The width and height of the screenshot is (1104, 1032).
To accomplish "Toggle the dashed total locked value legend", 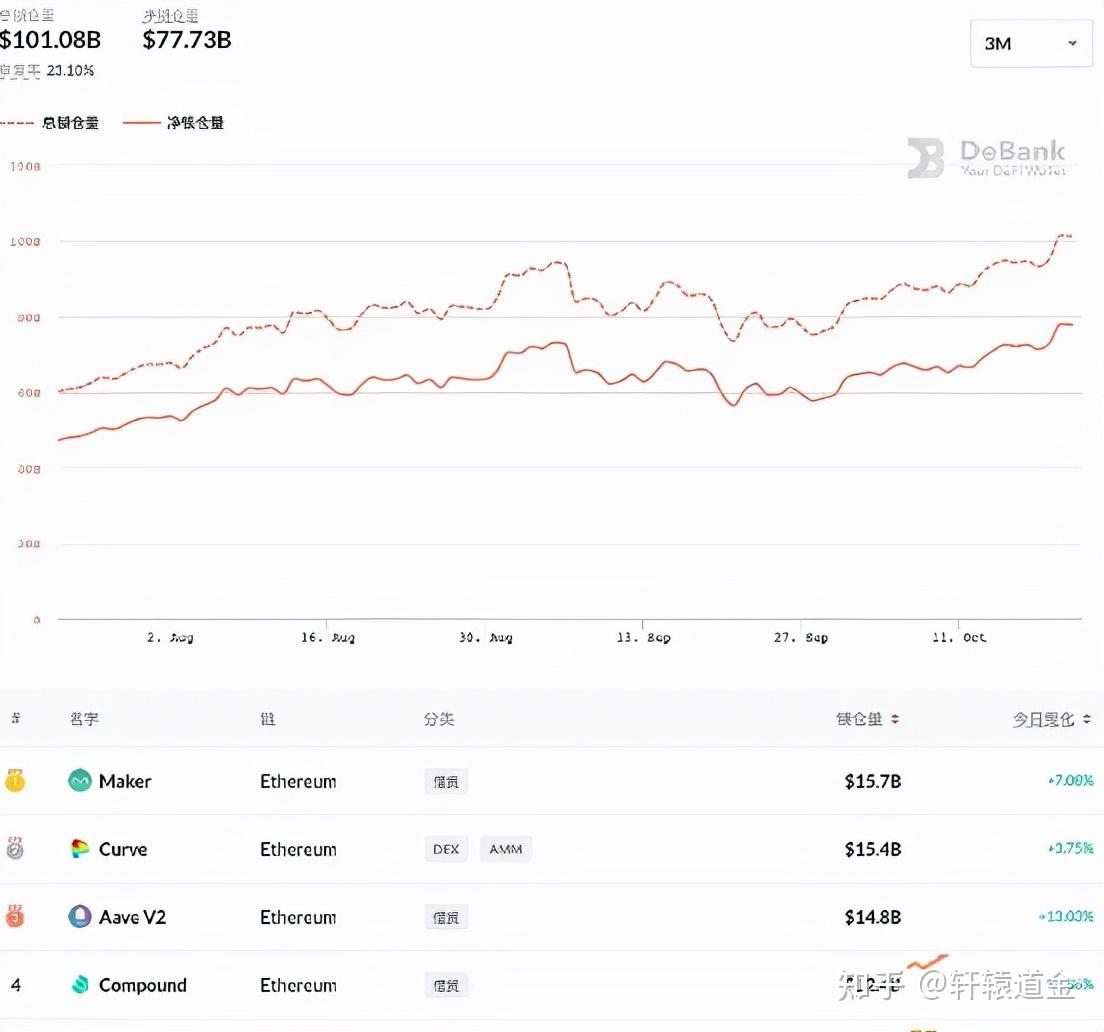I will (49, 123).
